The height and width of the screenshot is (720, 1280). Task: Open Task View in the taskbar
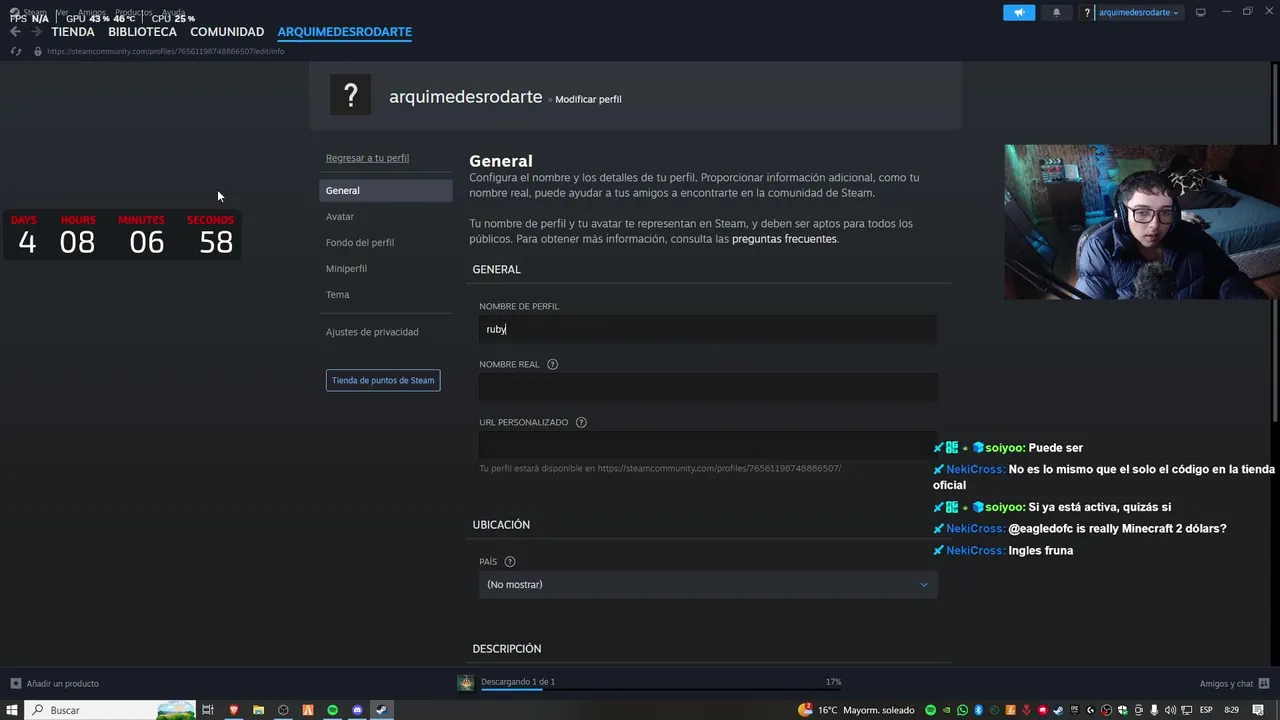pyautogui.click(x=208, y=710)
